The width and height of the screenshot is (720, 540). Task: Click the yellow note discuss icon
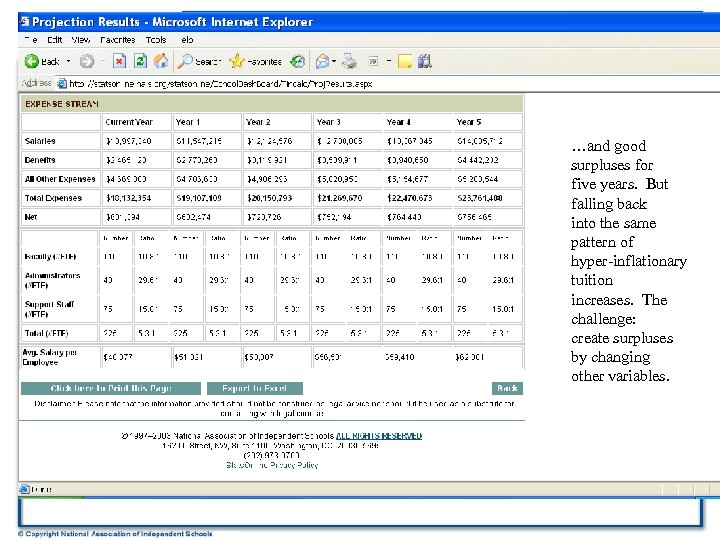pyautogui.click(x=405, y=61)
